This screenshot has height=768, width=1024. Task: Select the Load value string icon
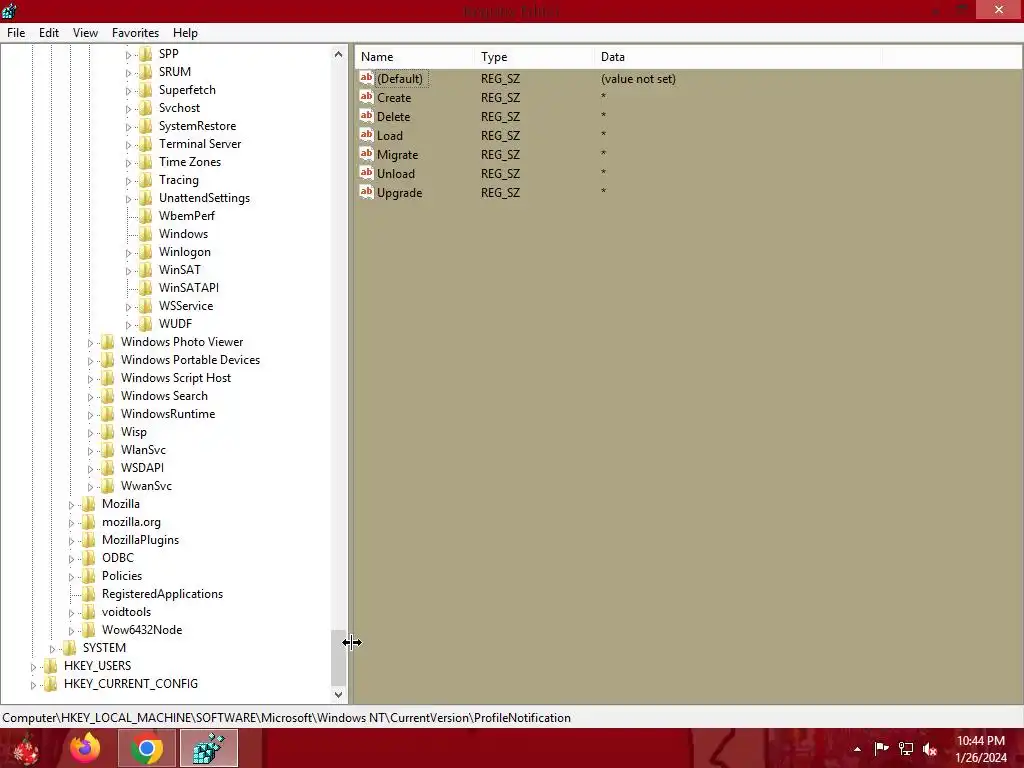(366, 135)
